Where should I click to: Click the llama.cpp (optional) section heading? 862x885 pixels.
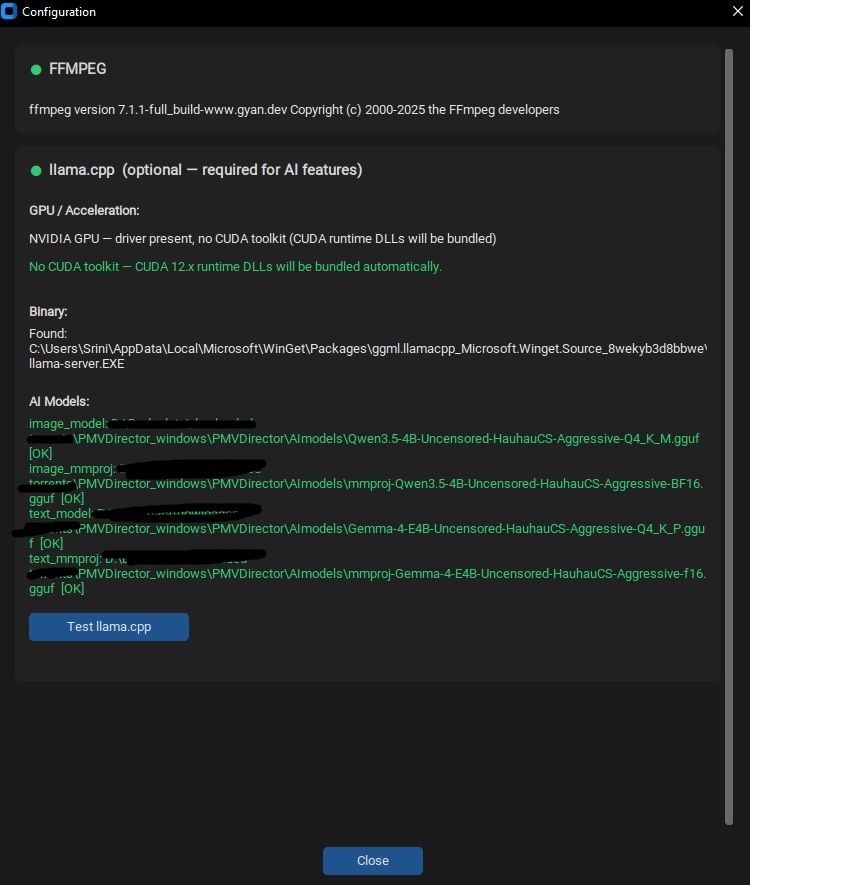205,170
